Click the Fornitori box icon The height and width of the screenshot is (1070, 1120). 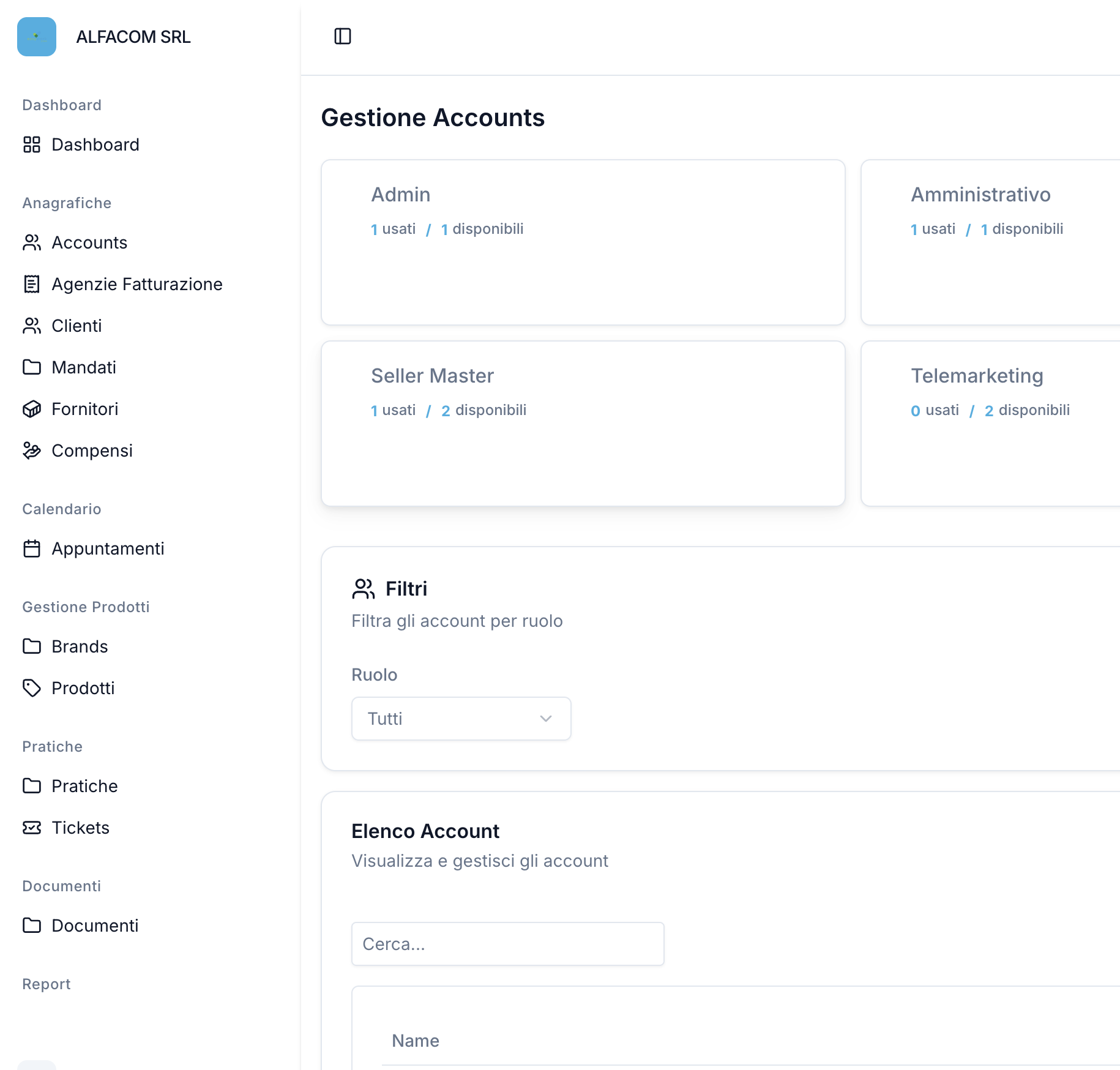pos(32,409)
